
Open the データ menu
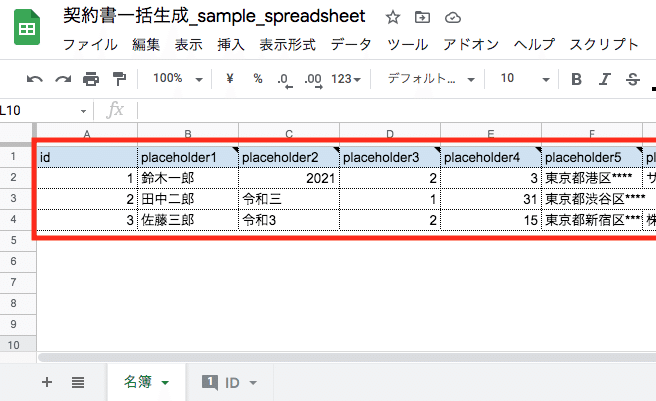click(351, 44)
